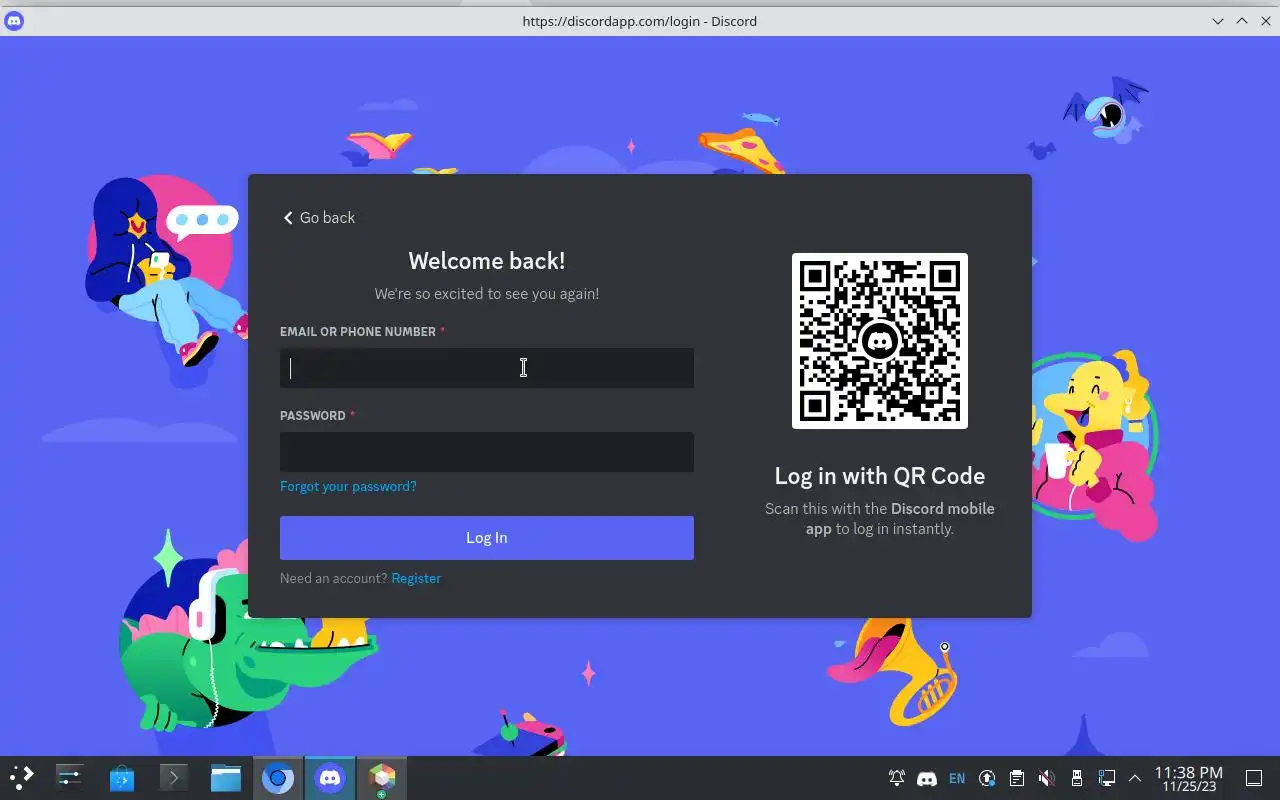Switch the EN keyboard layout indicator
The image size is (1280, 800).
[x=957, y=778]
